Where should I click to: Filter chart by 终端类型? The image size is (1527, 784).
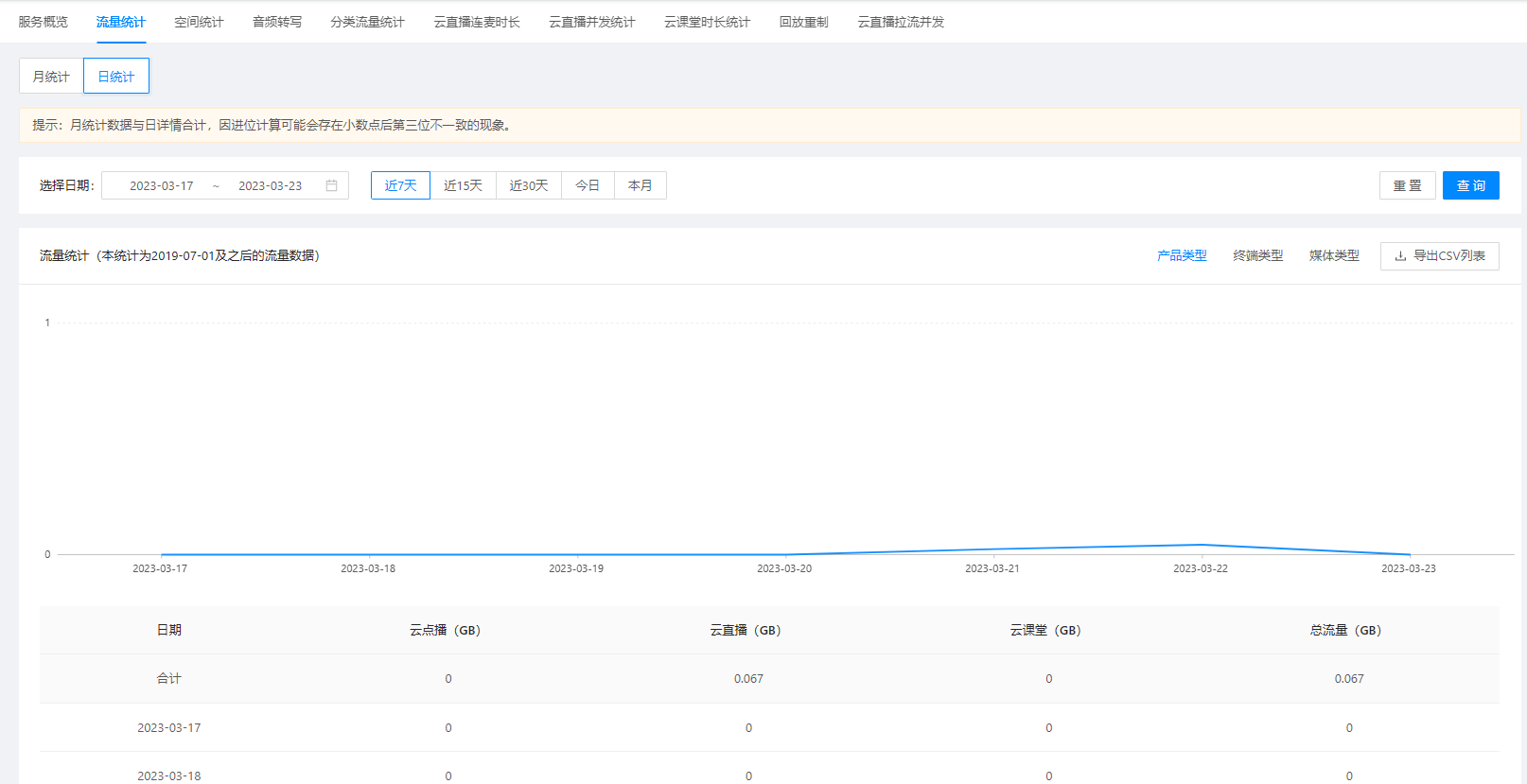click(x=1258, y=255)
